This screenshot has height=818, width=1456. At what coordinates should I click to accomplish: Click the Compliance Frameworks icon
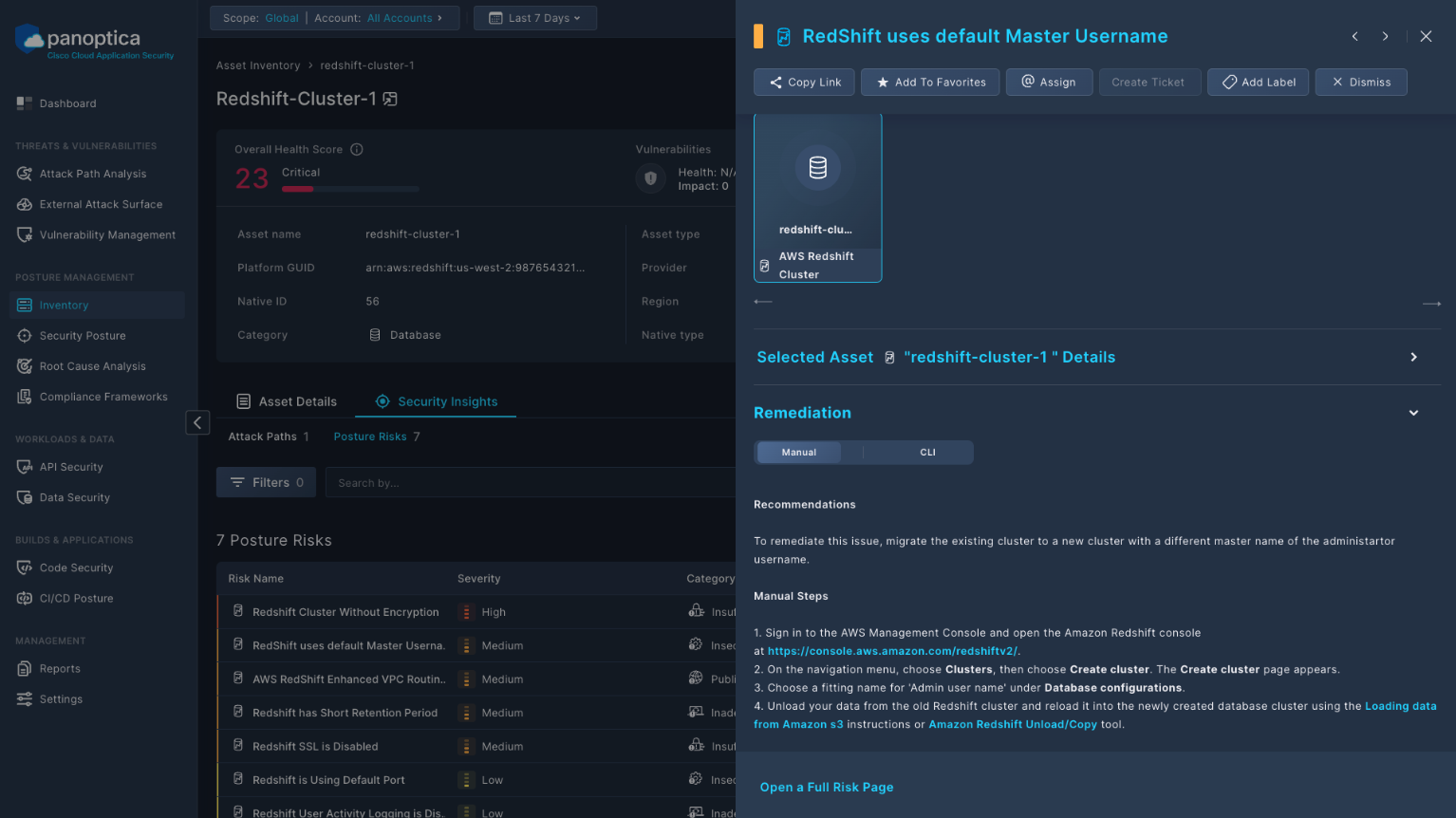[x=25, y=397]
